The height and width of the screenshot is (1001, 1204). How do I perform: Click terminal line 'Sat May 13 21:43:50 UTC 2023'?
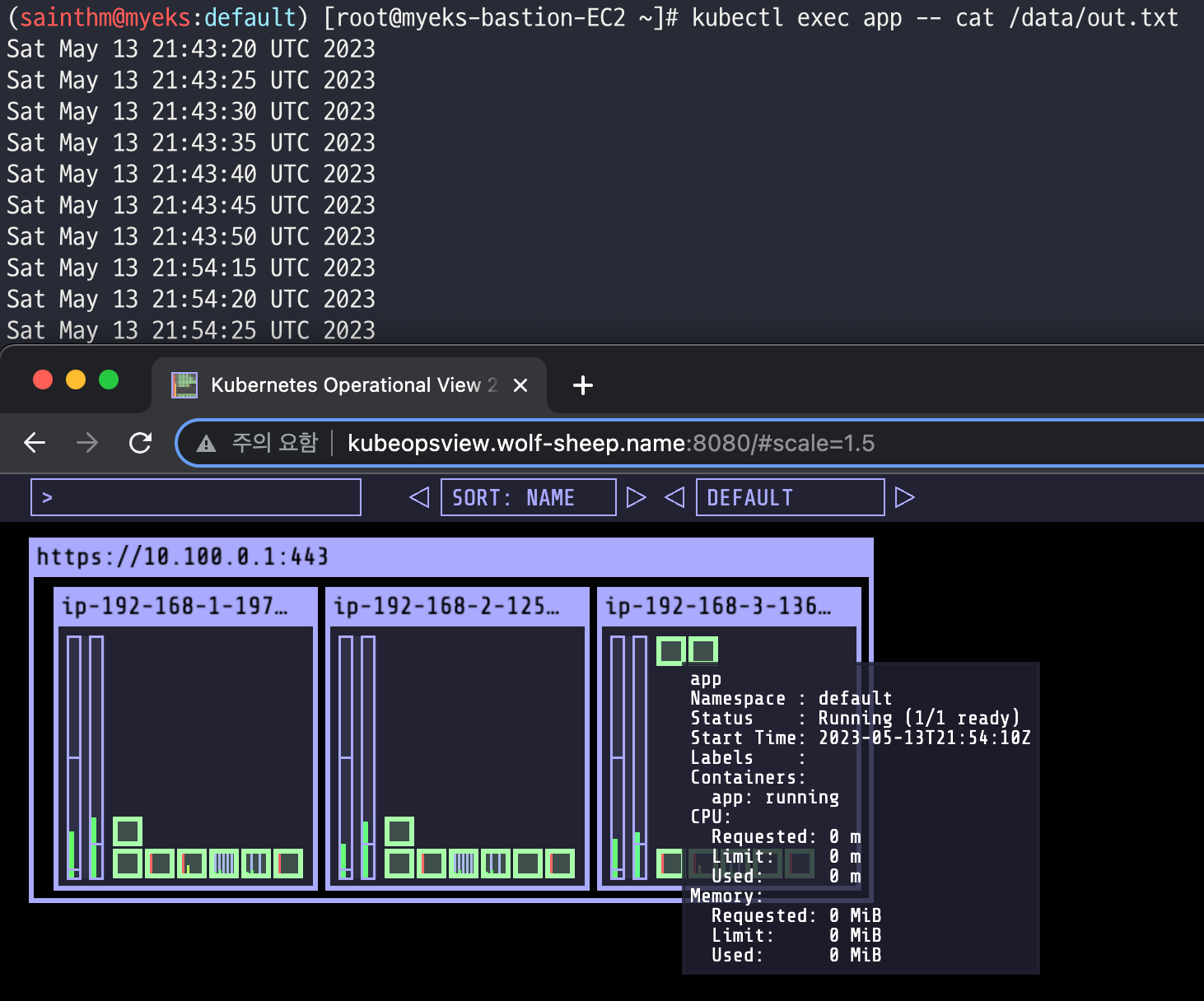pos(191,237)
